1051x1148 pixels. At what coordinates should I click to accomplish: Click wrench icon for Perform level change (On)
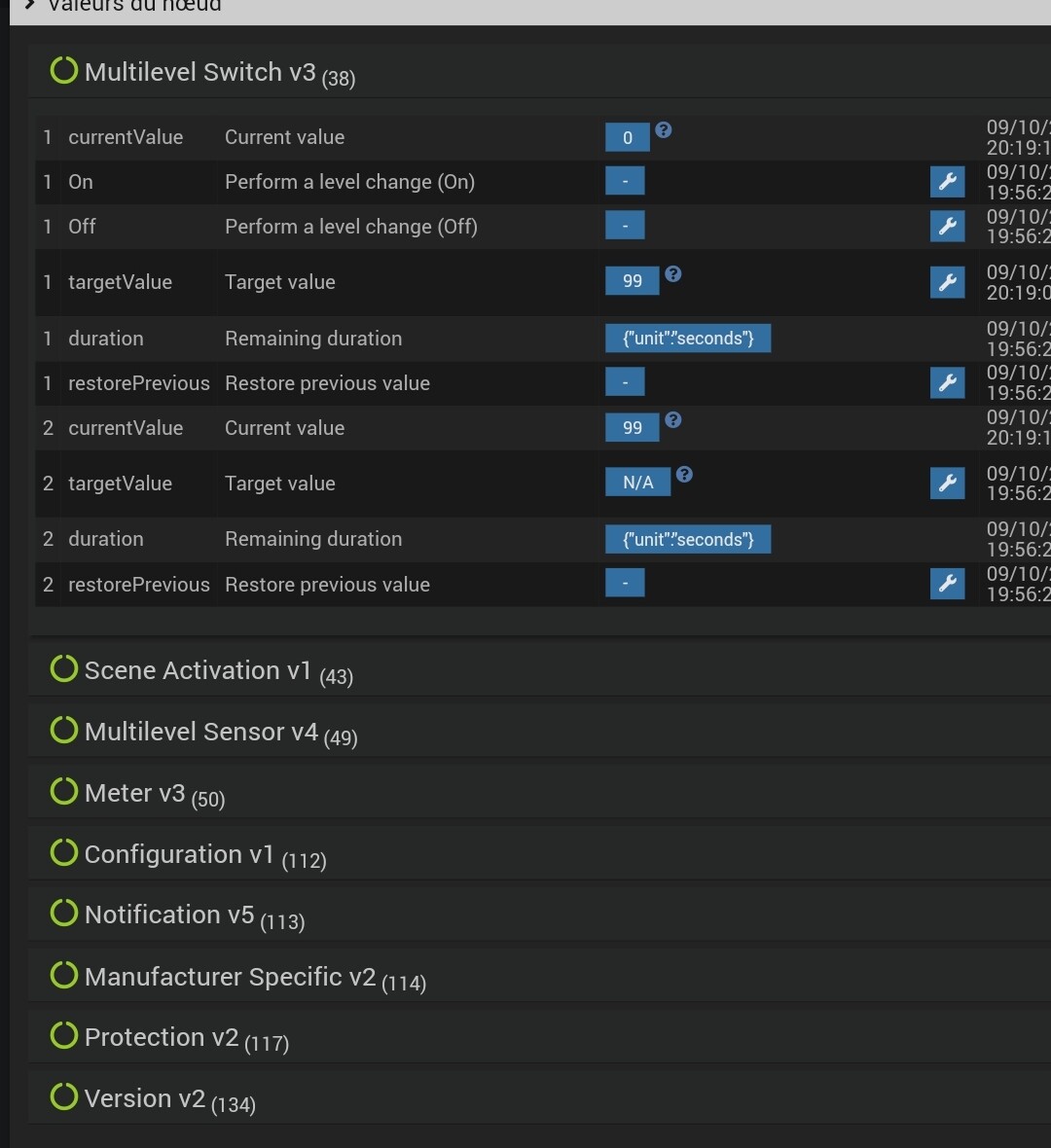coord(947,182)
